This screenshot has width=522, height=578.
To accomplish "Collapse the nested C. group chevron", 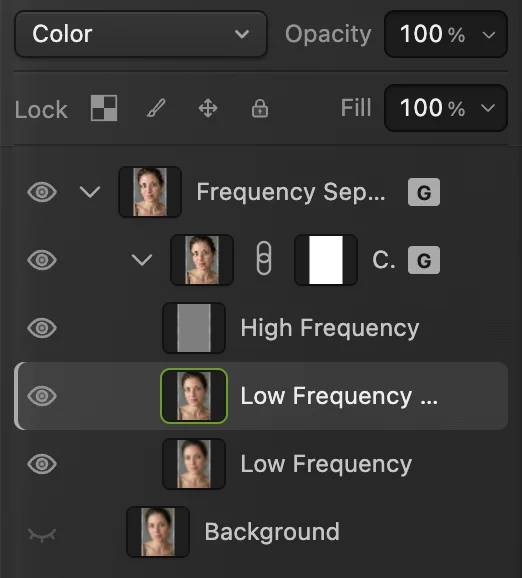I will (x=142, y=260).
